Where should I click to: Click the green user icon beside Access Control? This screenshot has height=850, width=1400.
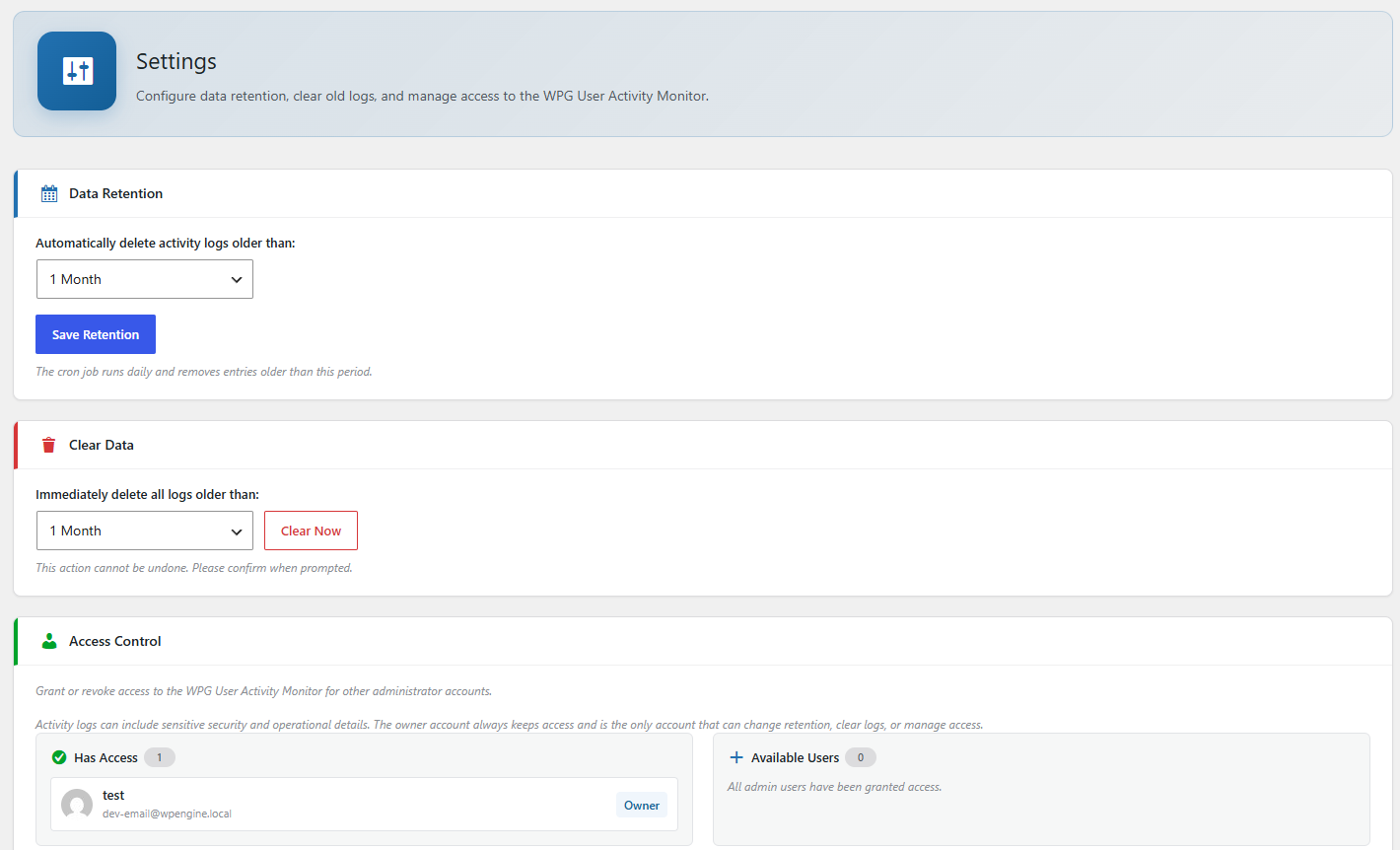click(49, 641)
